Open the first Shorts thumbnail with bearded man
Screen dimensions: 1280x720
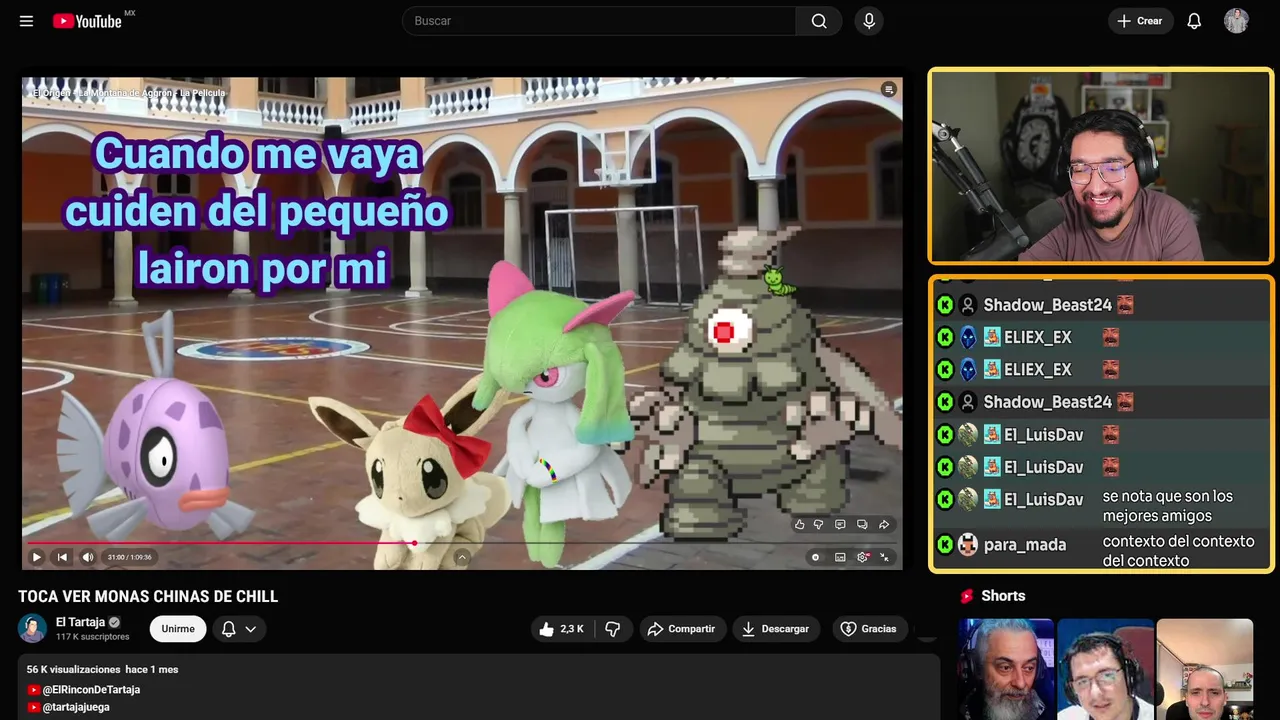click(x=1006, y=669)
